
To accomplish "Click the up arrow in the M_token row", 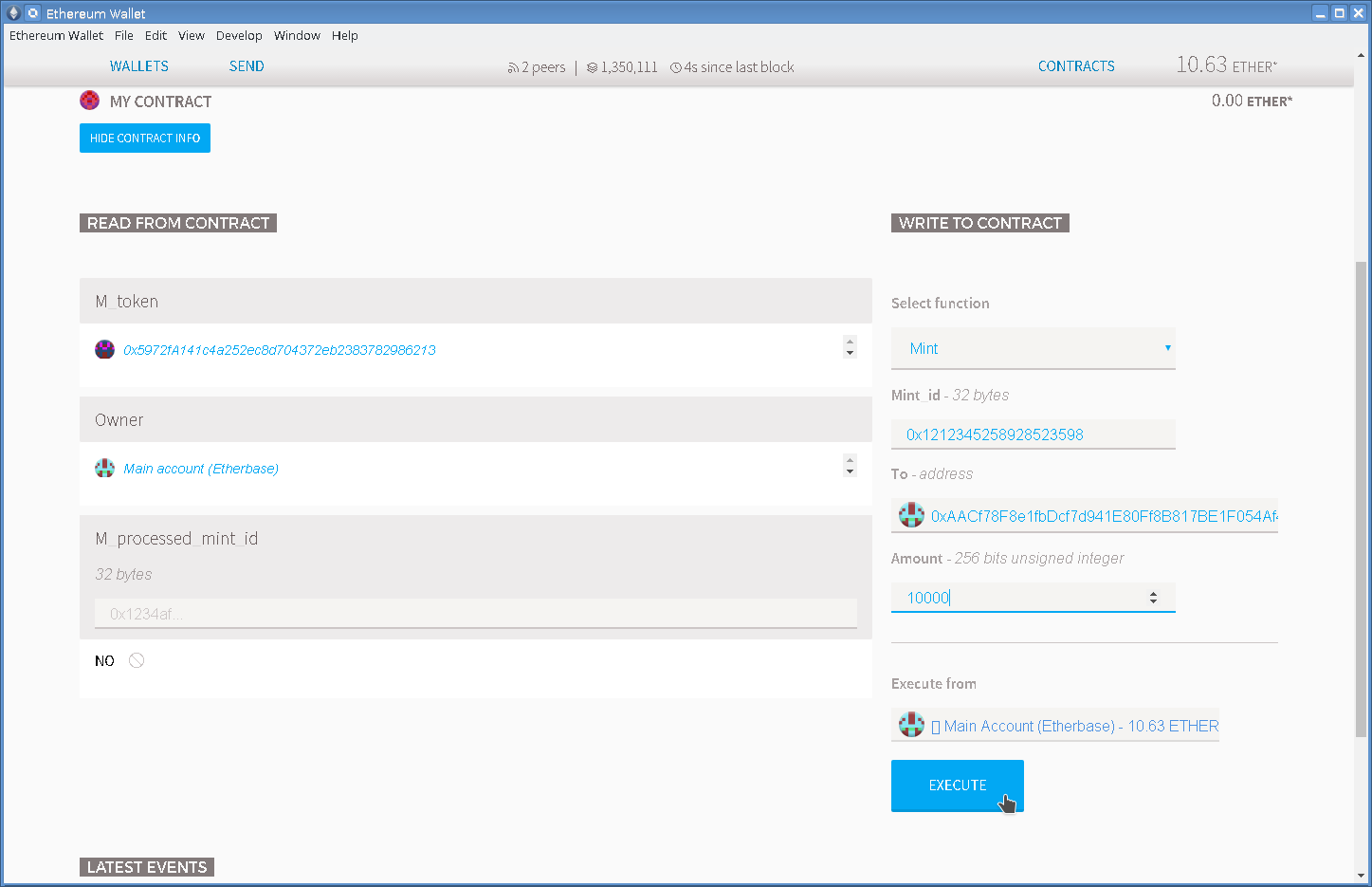I will 850,342.
